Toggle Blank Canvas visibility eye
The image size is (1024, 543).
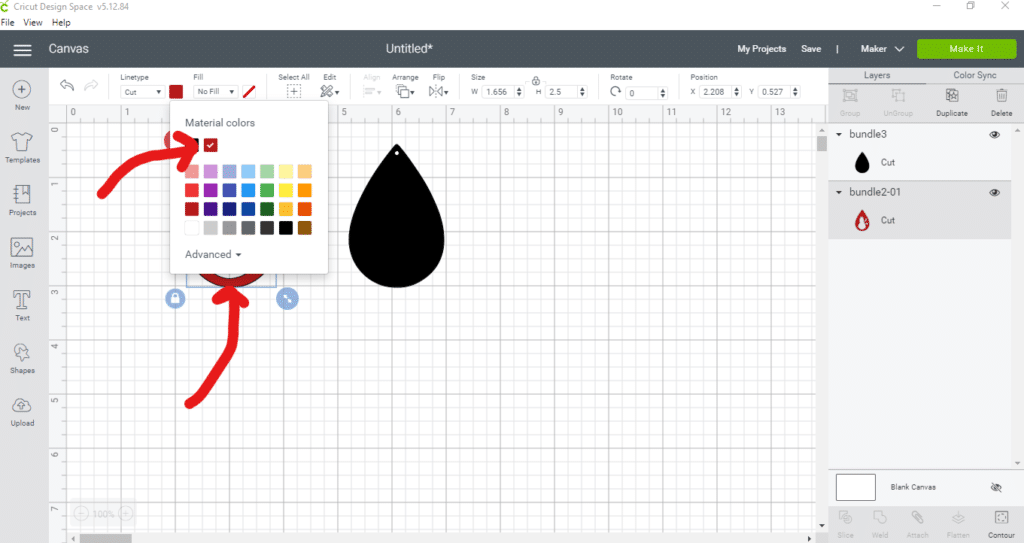click(995, 487)
